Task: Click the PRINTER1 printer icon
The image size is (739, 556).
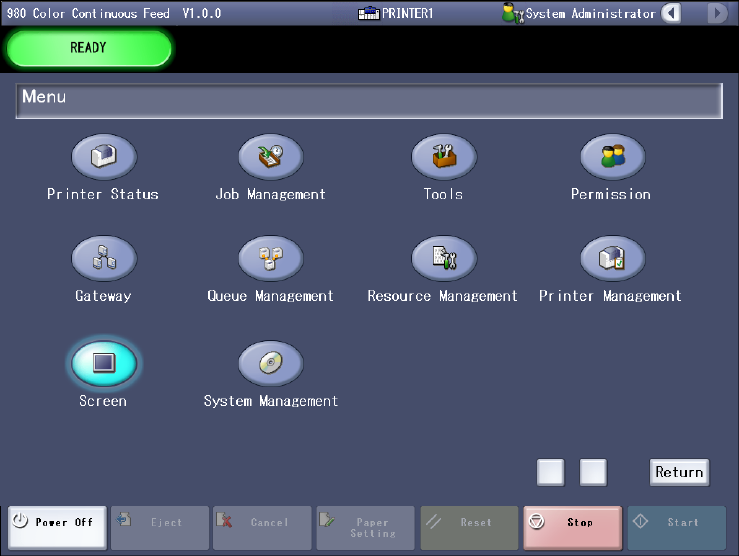Action: [x=369, y=13]
